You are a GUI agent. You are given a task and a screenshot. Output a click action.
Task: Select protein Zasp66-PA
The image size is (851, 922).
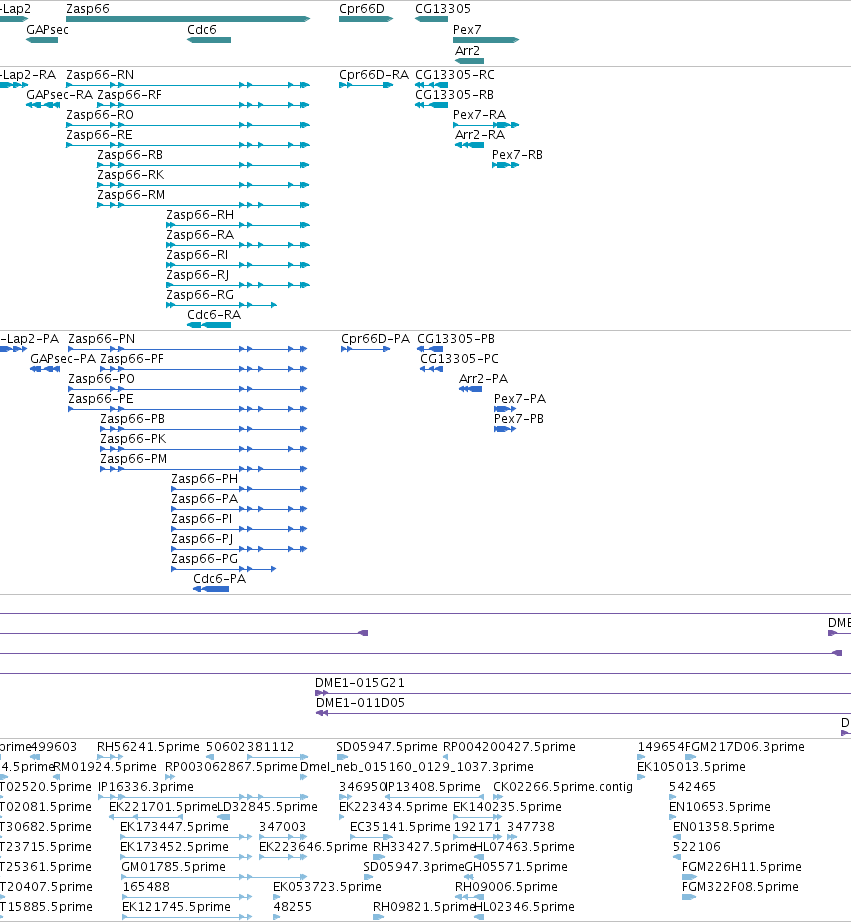(x=239, y=509)
